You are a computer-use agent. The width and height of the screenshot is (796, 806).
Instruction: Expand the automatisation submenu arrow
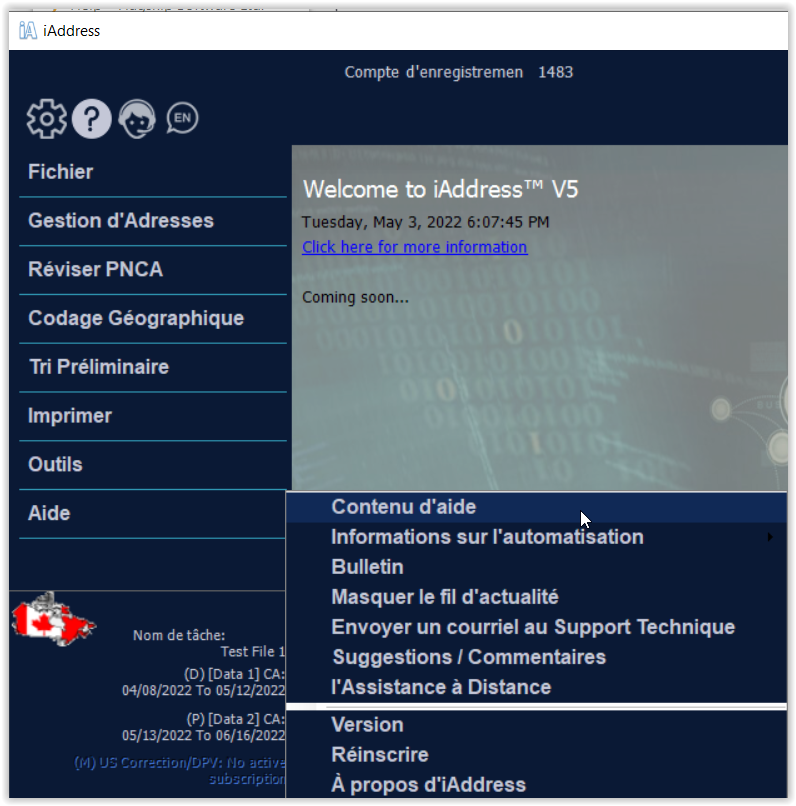[x=770, y=537]
